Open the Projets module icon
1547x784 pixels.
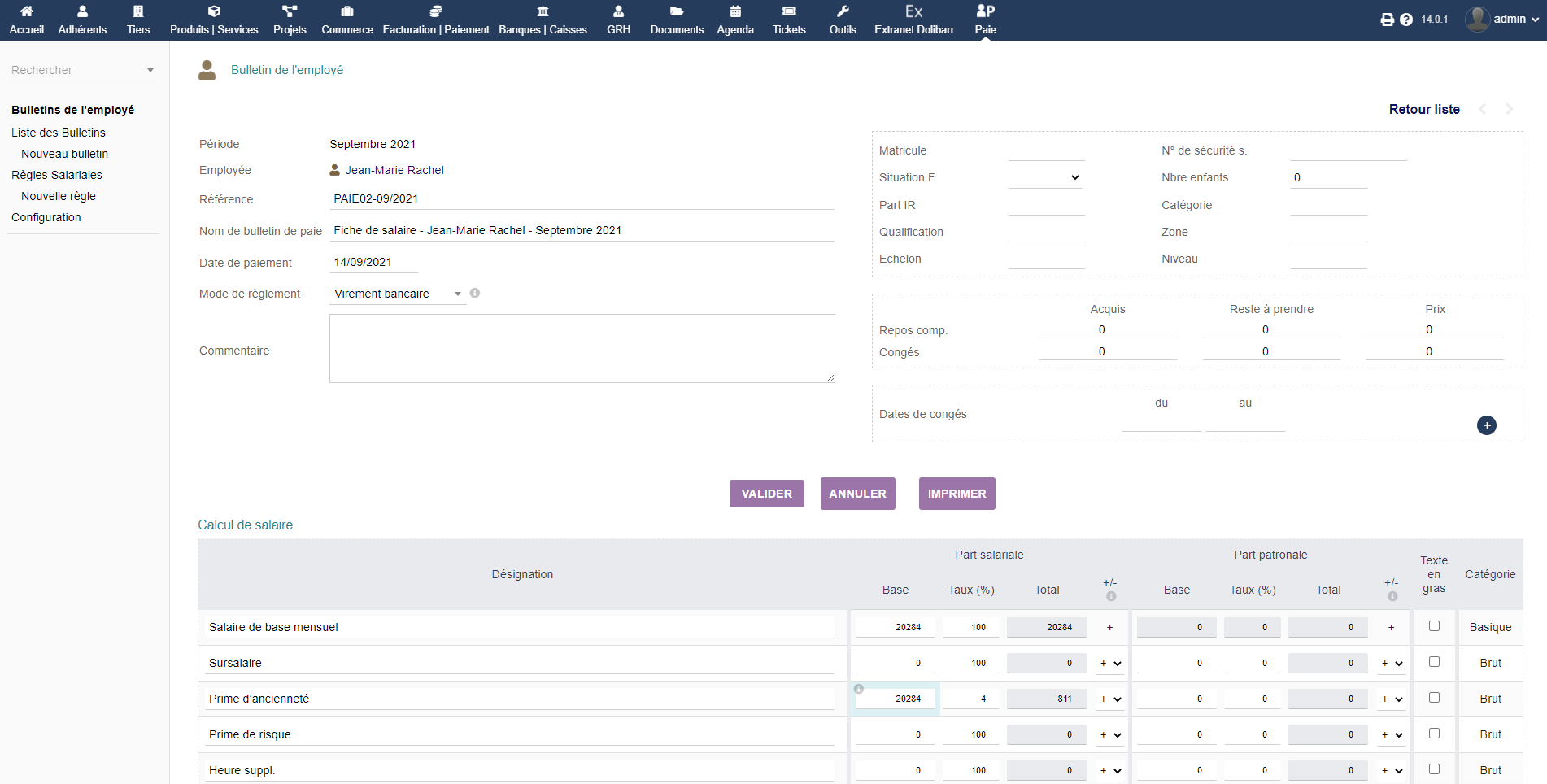(x=290, y=11)
